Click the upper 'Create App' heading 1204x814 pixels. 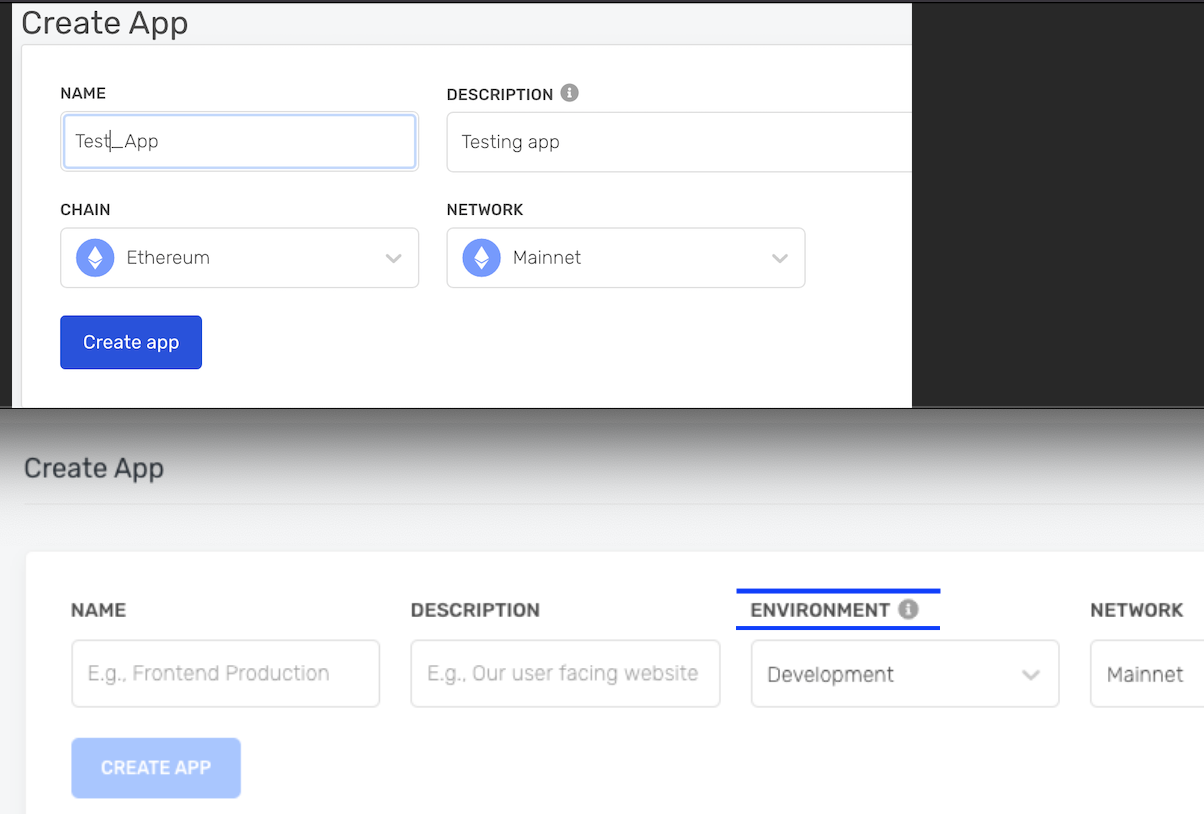pos(104,22)
